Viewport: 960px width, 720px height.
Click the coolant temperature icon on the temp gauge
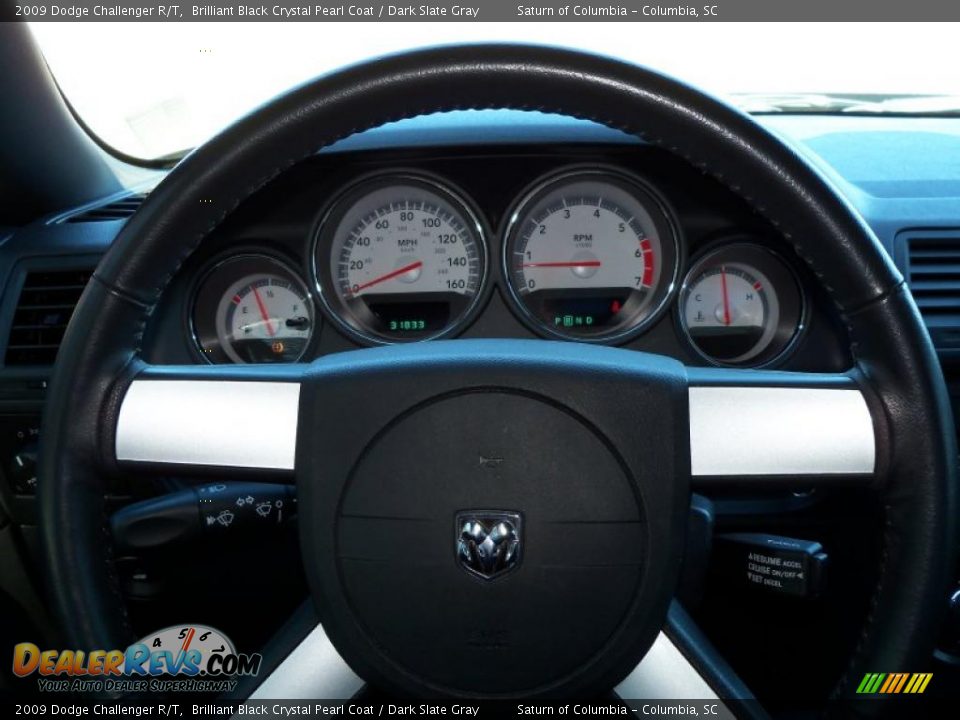point(699,317)
